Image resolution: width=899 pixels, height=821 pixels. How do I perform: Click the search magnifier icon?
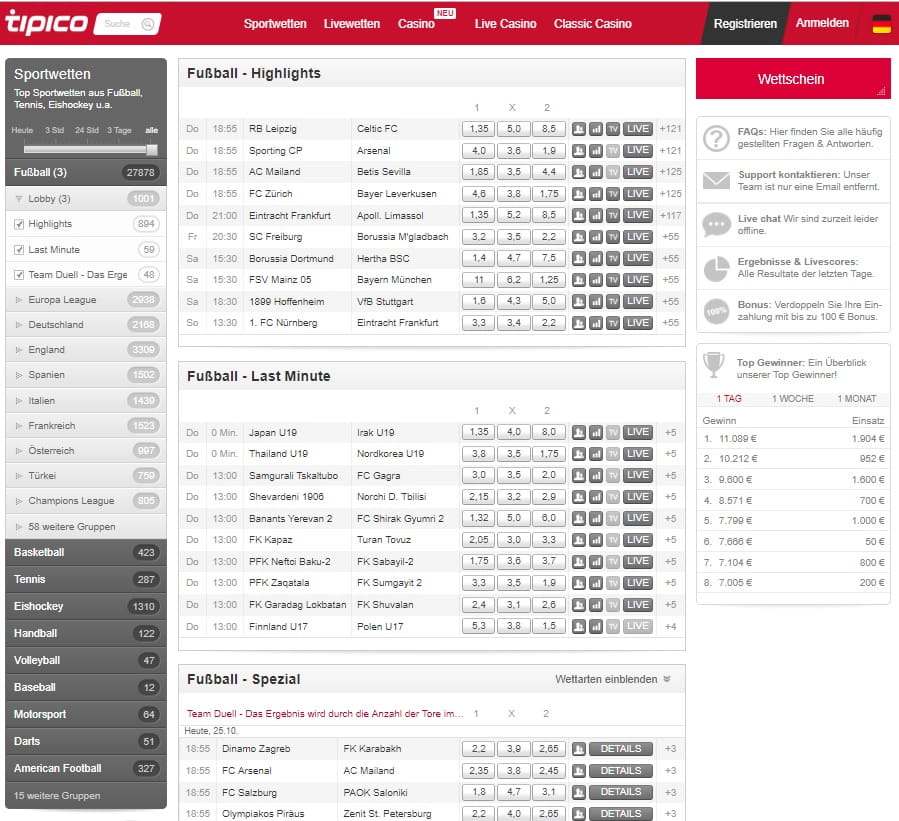coord(148,24)
